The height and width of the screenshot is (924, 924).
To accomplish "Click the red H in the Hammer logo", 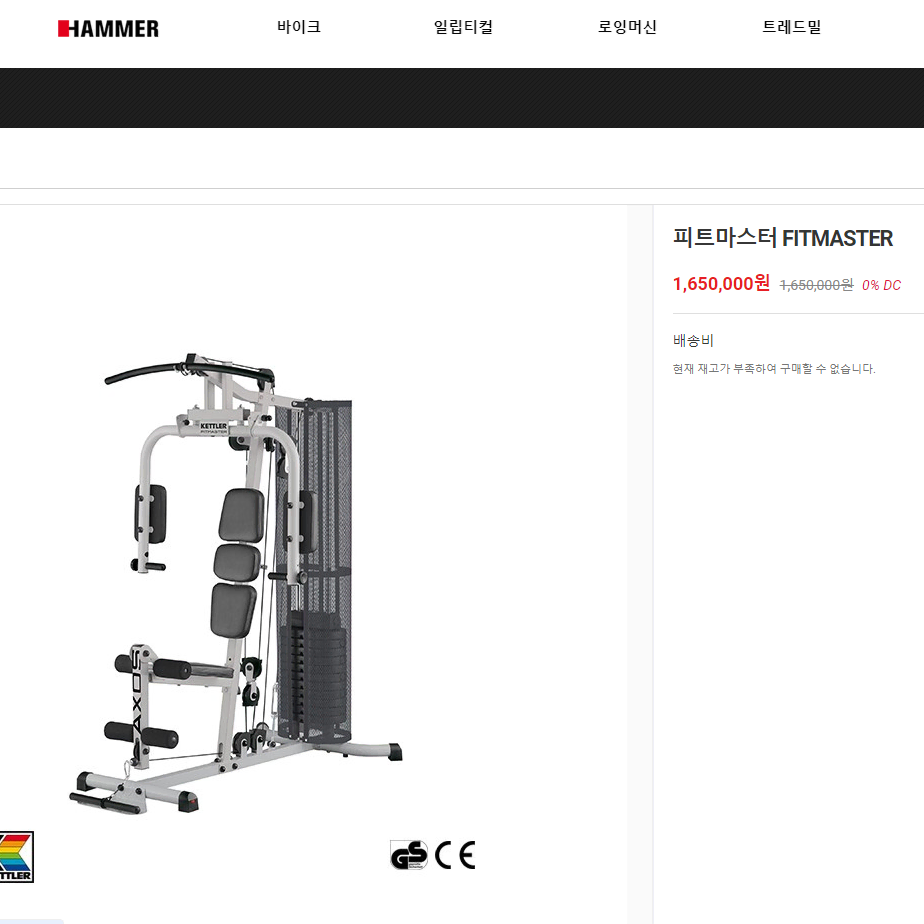I will pos(64,28).
